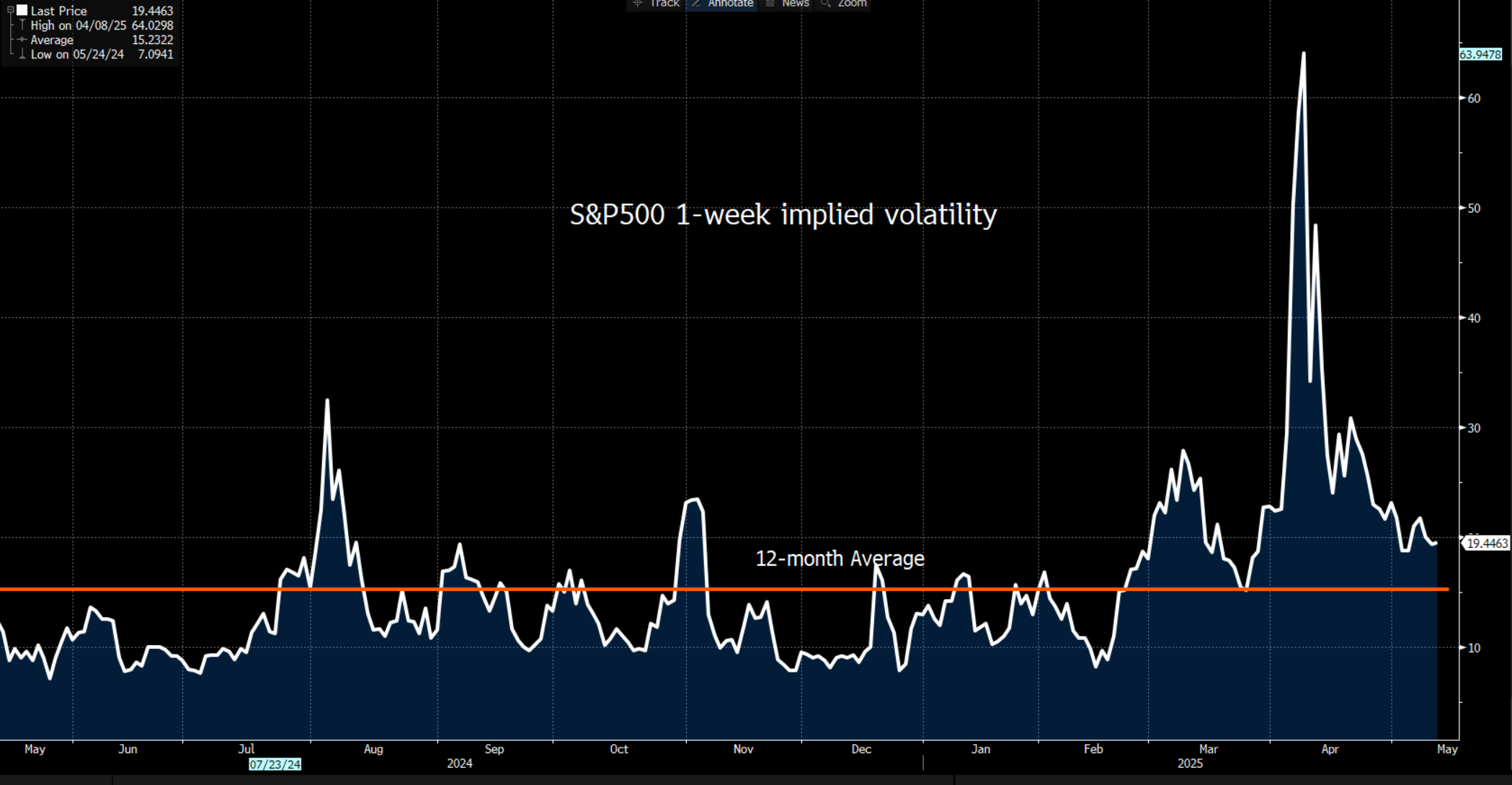Click the 10 label on the y-axis
1512x785 pixels.
tap(1474, 648)
